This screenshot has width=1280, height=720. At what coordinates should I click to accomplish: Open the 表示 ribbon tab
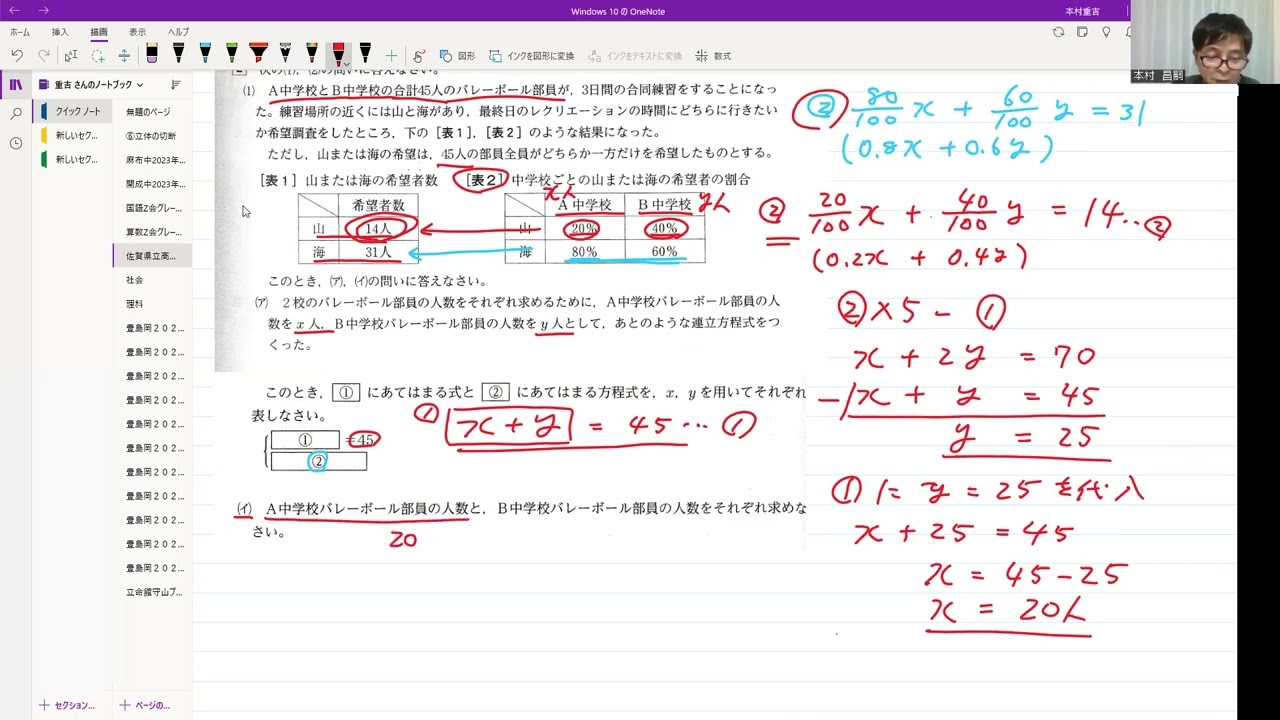138,32
